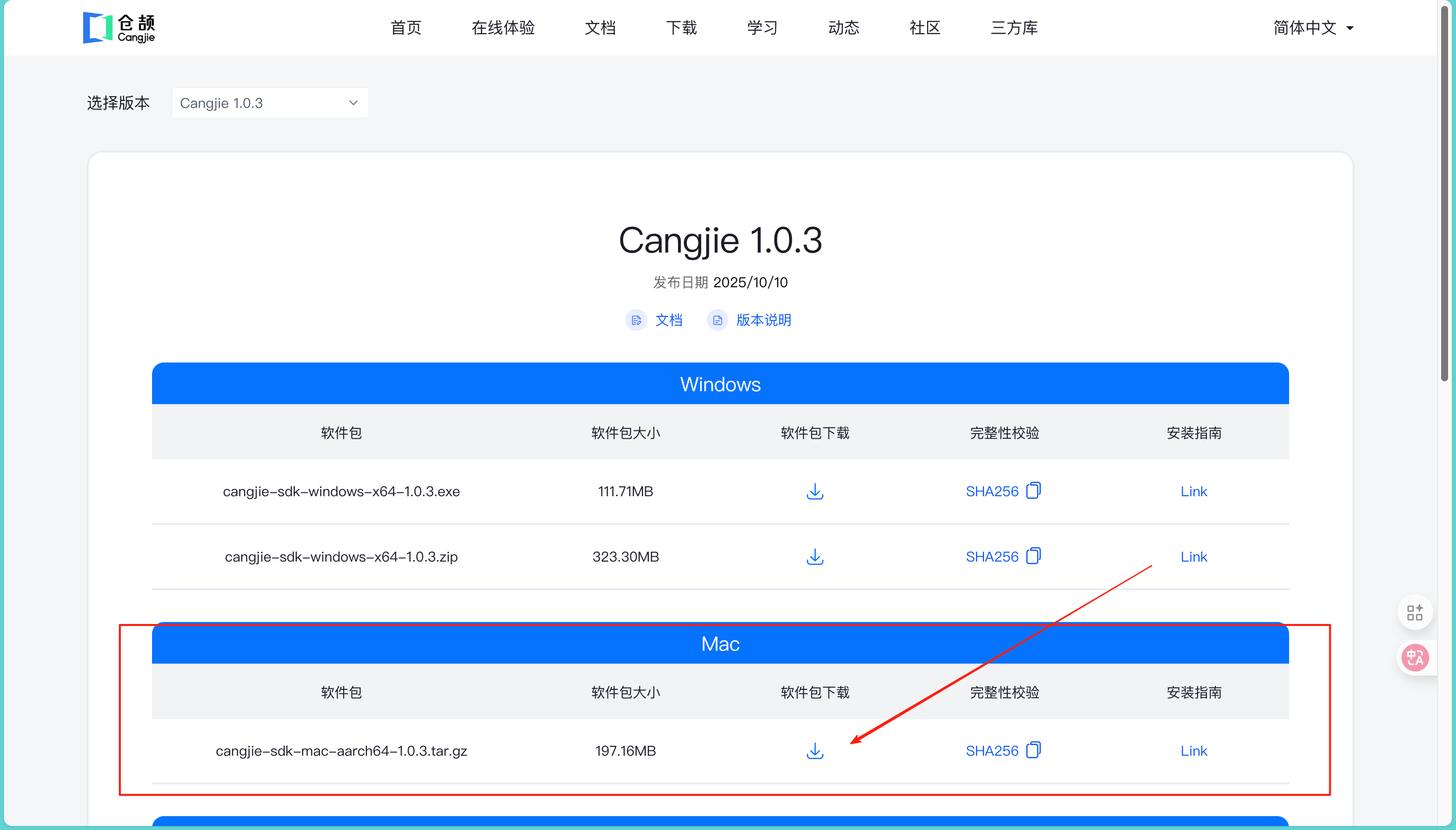Copy SHA256 for the Windows zip package
The height and width of the screenshot is (830, 1456).
coord(1033,556)
